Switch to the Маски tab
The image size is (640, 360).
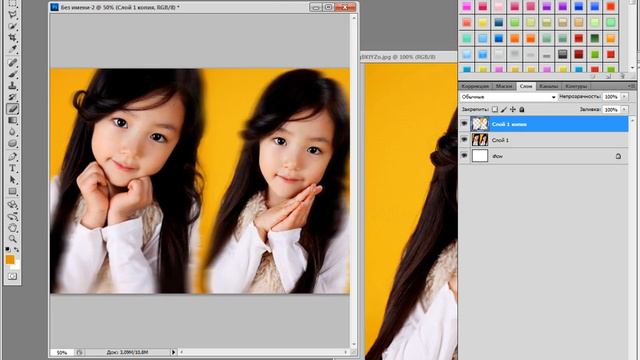(x=504, y=86)
